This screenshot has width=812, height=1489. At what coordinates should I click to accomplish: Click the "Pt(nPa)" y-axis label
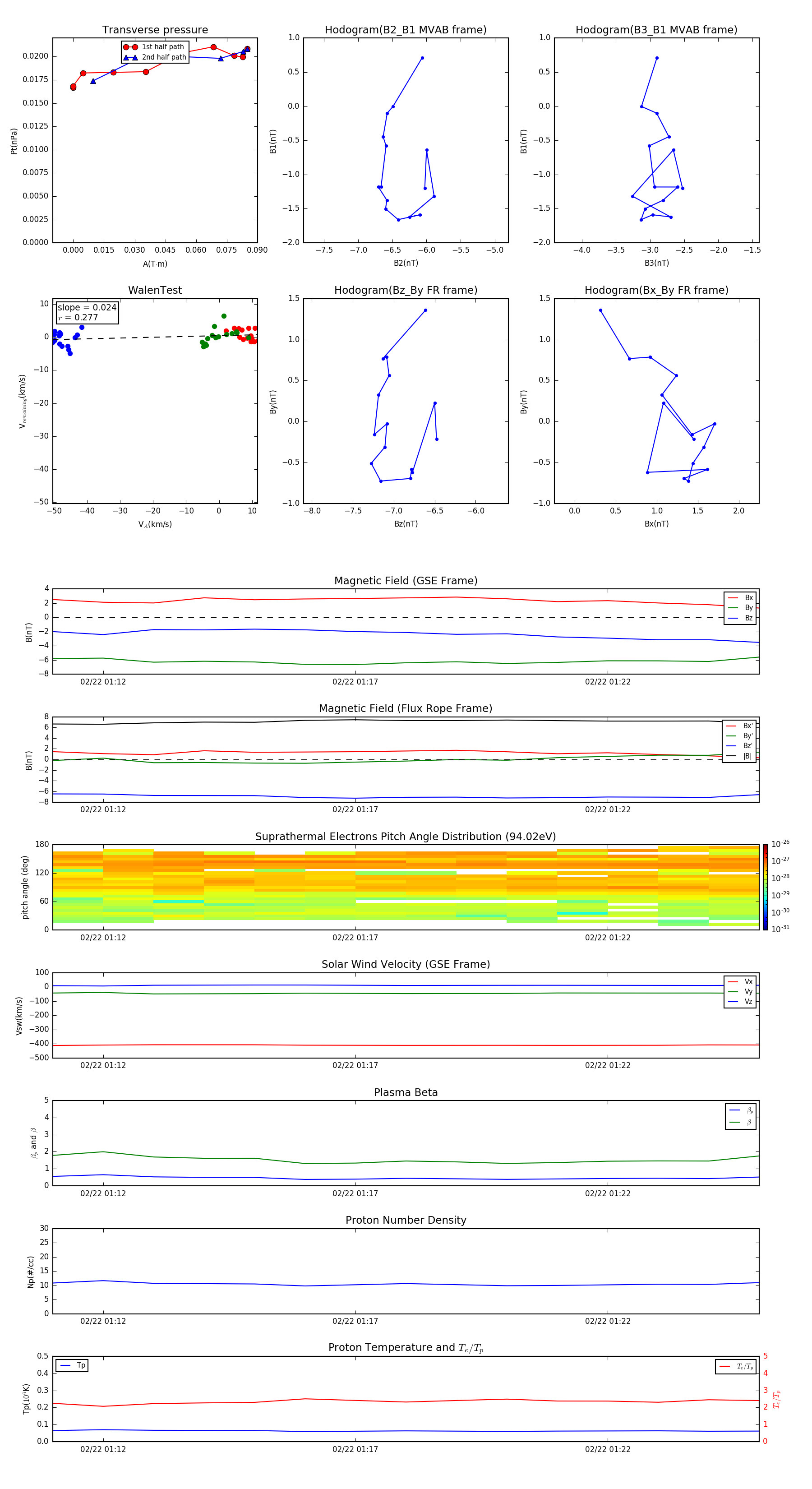pos(14,141)
